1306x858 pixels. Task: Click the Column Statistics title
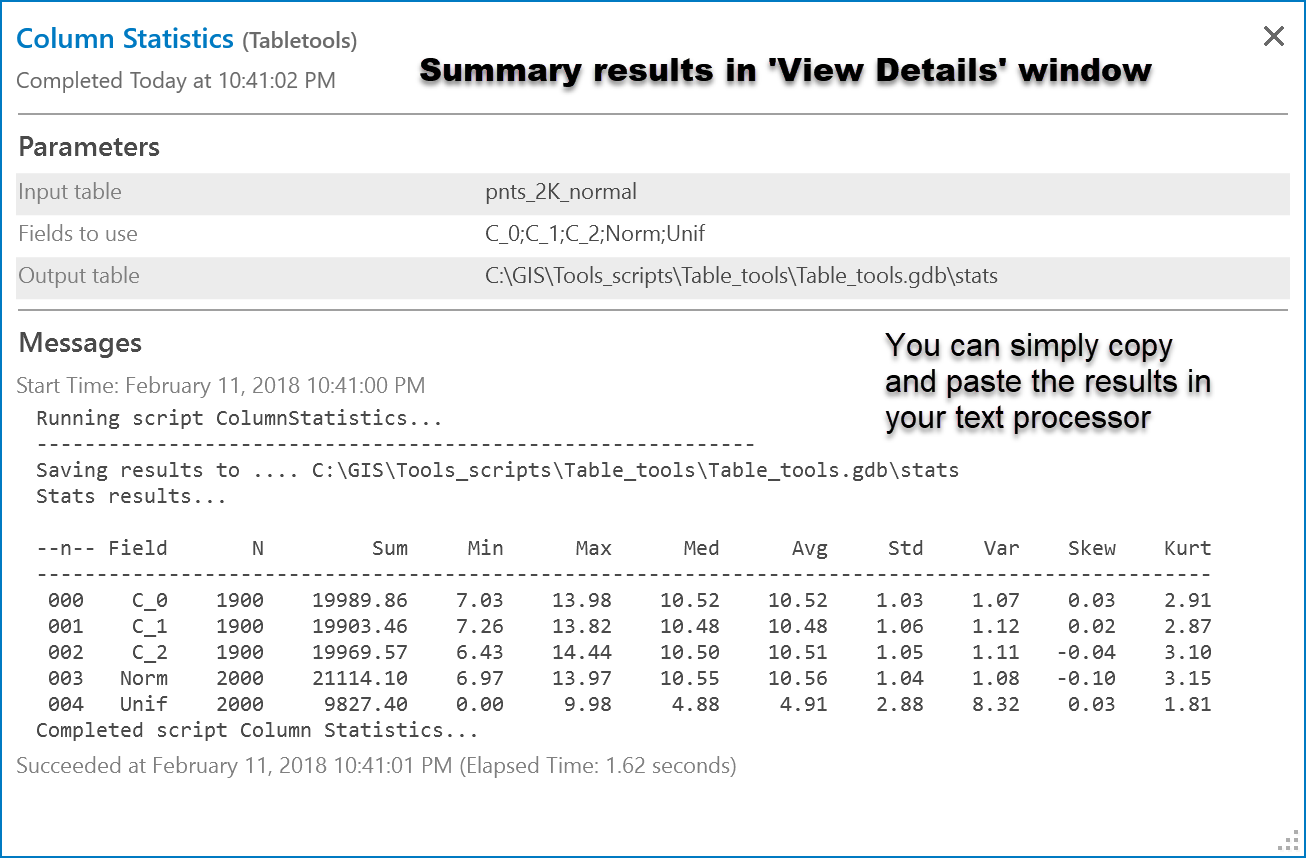coord(125,39)
